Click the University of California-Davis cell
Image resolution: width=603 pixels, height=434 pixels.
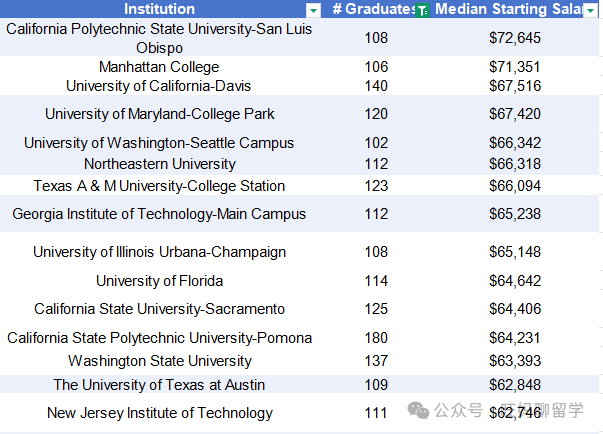pos(160,86)
